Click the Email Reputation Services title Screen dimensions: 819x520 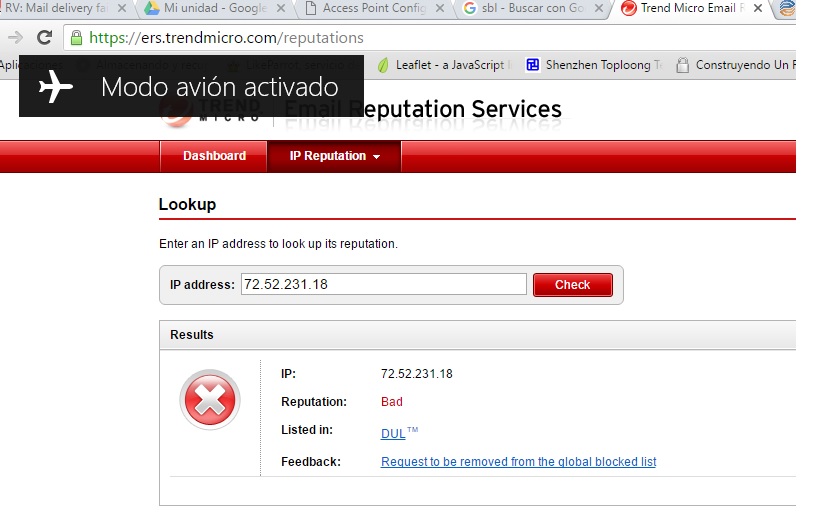coord(423,109)
